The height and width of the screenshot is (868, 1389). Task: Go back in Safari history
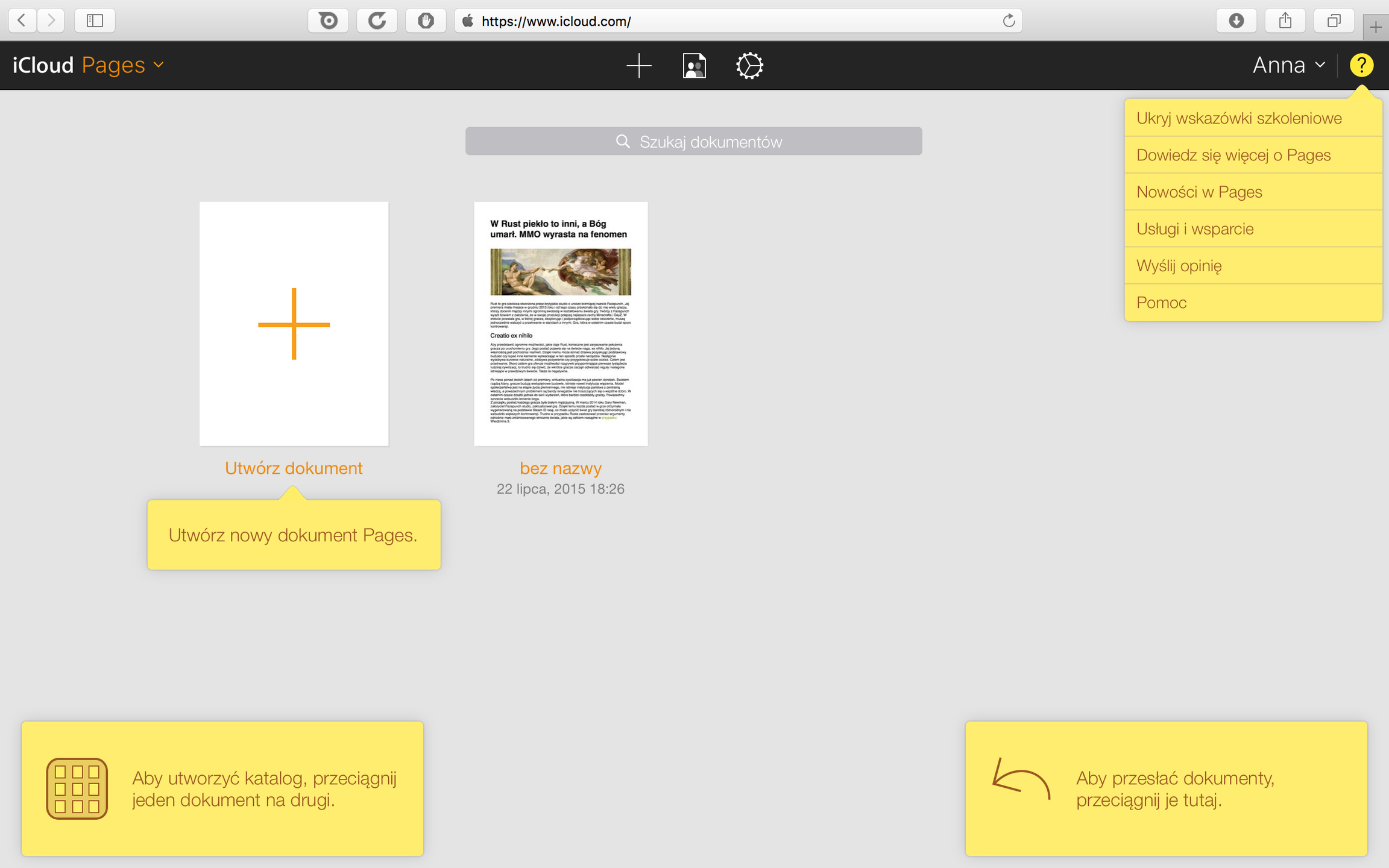coord(22,20)
